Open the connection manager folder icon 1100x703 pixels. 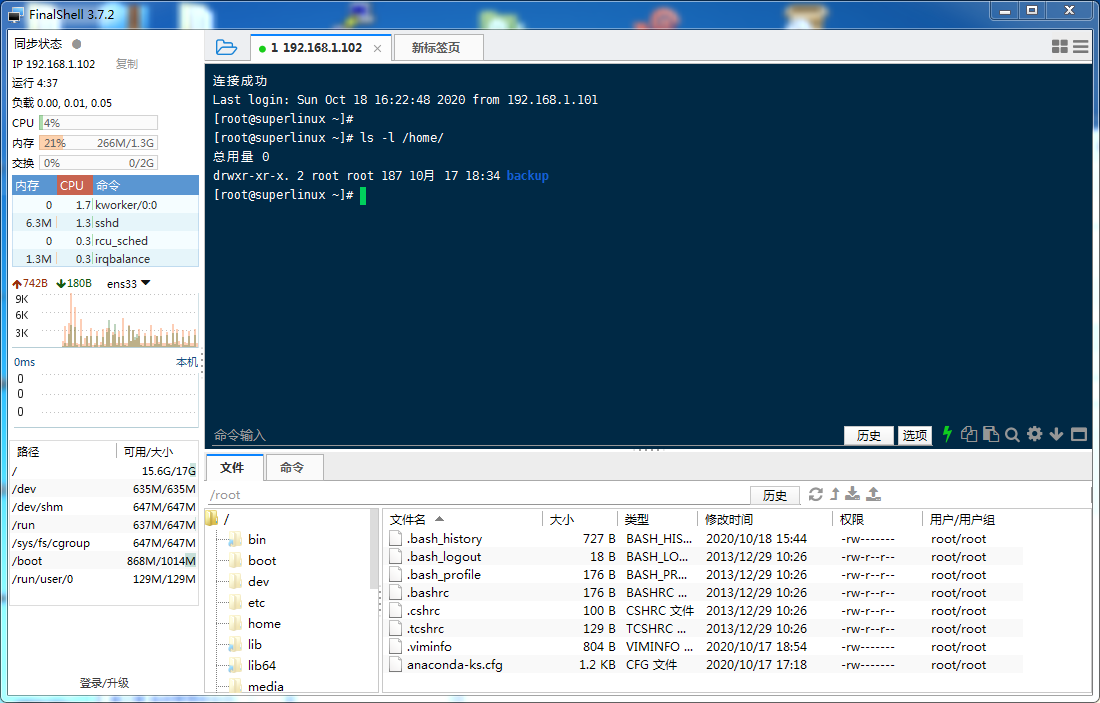pyautogui.click(x=226, y=47)
